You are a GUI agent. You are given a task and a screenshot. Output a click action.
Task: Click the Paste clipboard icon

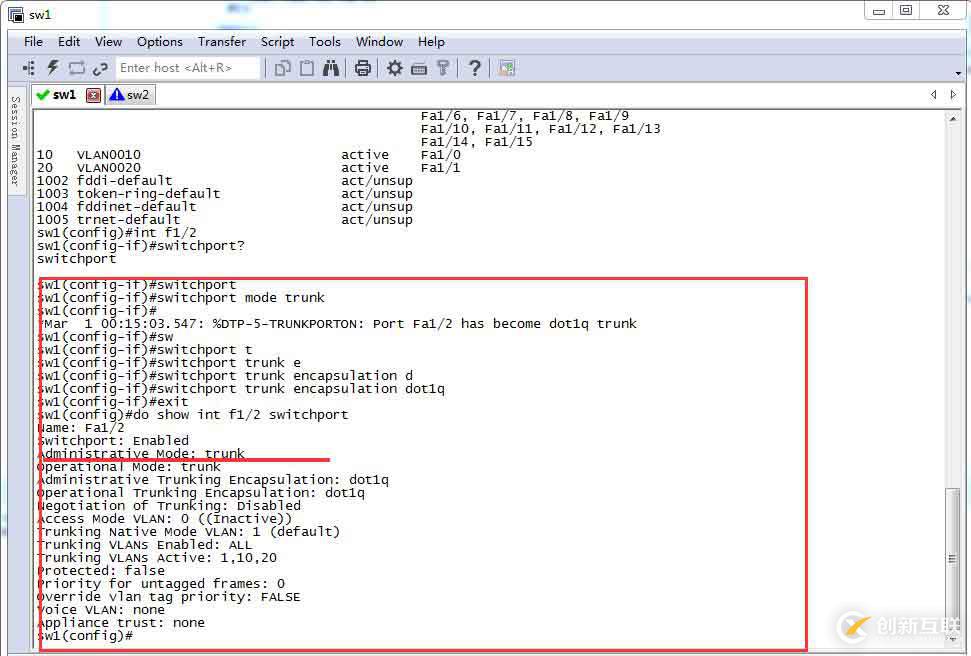pyautogui.click(x=307, y=68)
